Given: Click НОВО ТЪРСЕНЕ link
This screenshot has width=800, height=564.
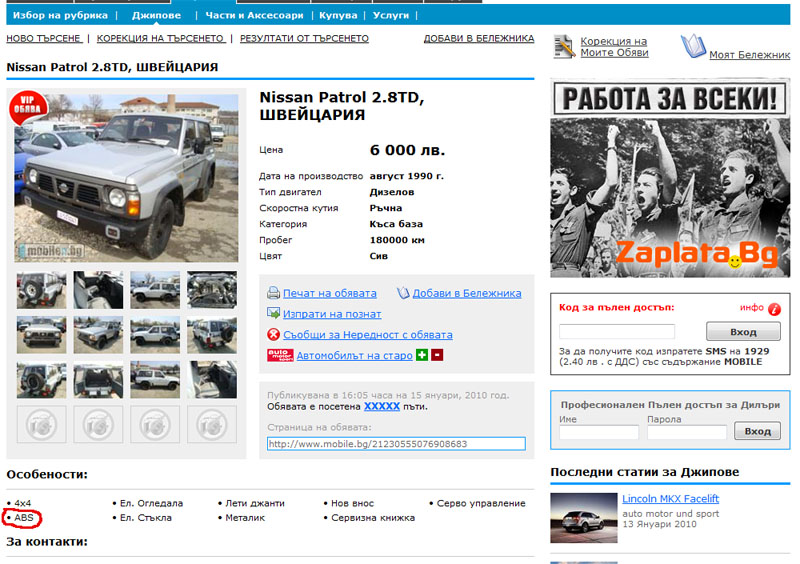Looking at the screenshot, I should pos(43,38).
